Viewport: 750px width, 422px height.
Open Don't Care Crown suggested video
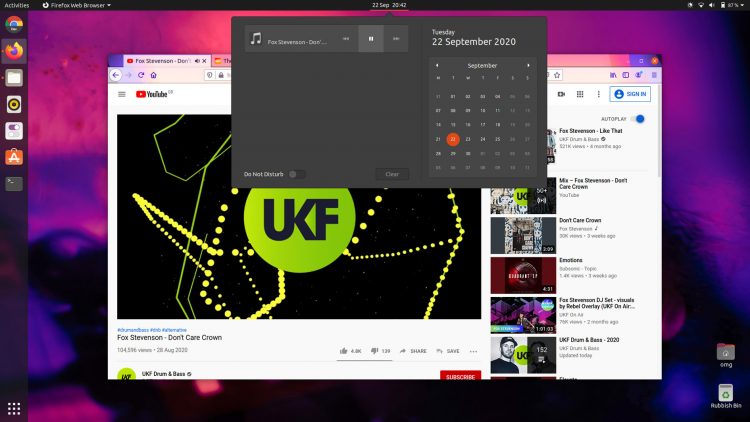point(580,221)
